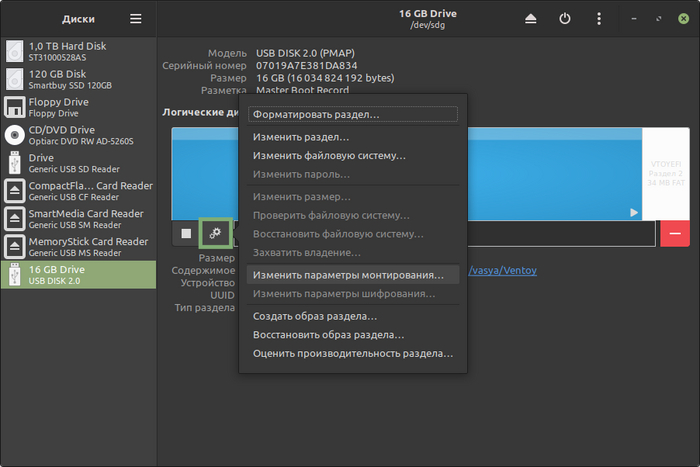Click 'Восстановить образ раздела…' menu entry
The image size is (700, 467).
click(328, 335)
